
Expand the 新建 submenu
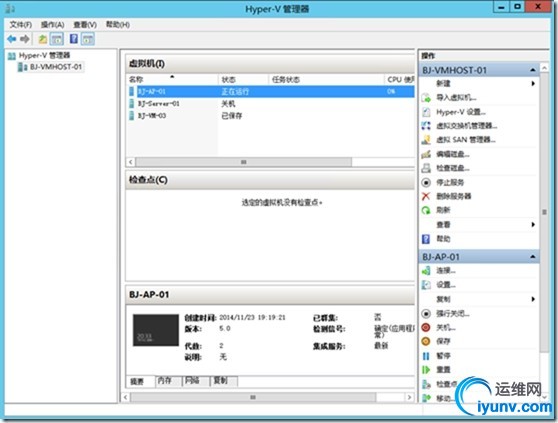pyautogui.click(x=533, y=83)
